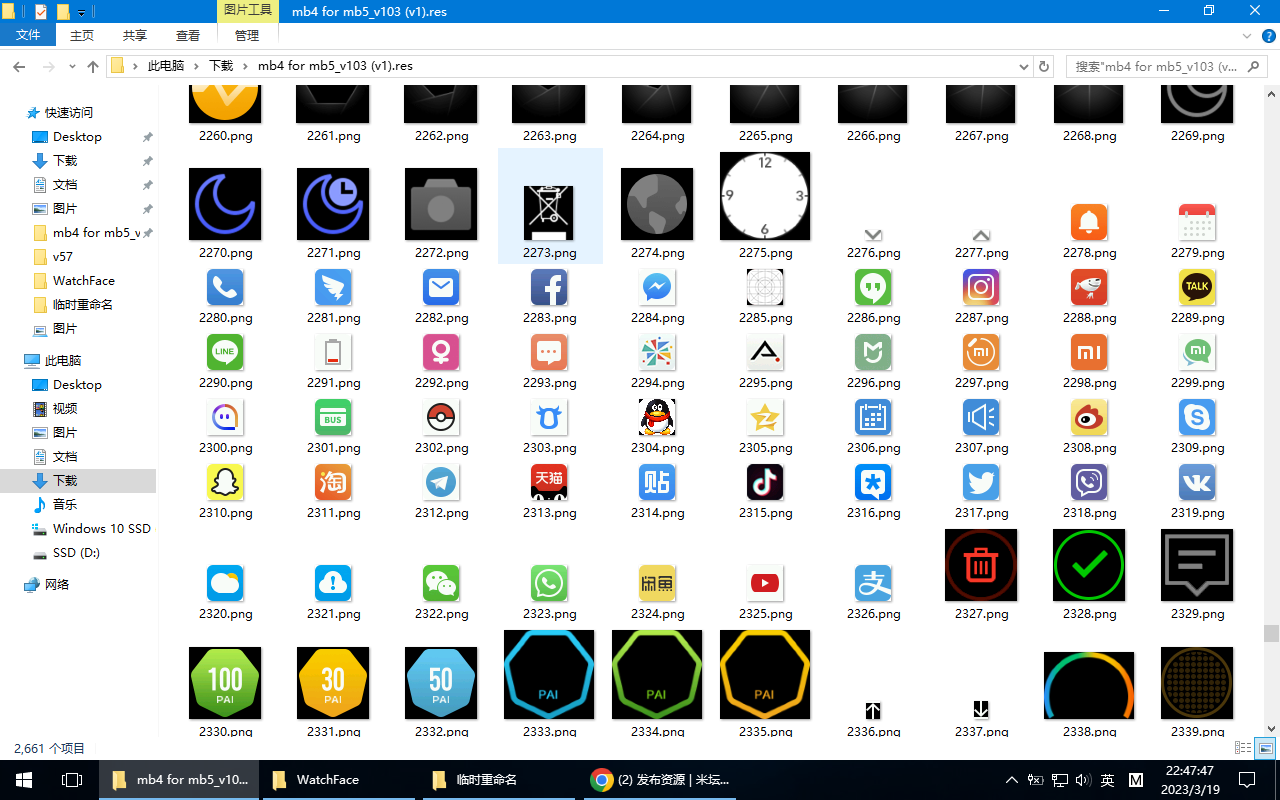The image size is (1280, 800).
Task: Click 此电脑 in the address breadcrumb
Action: 166,66
